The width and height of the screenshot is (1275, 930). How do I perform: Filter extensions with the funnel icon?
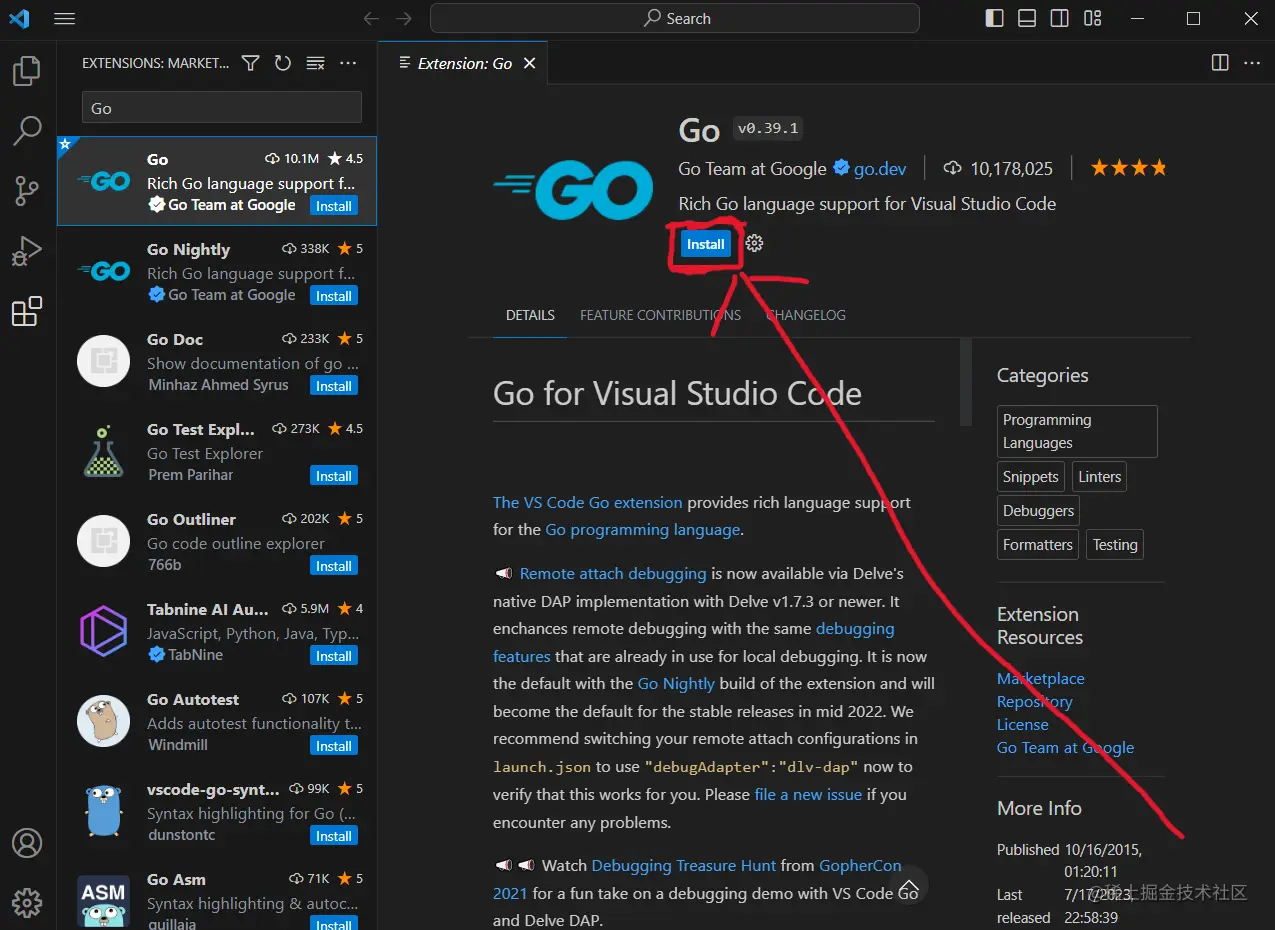pyautogui.click(x=251, y=63)
